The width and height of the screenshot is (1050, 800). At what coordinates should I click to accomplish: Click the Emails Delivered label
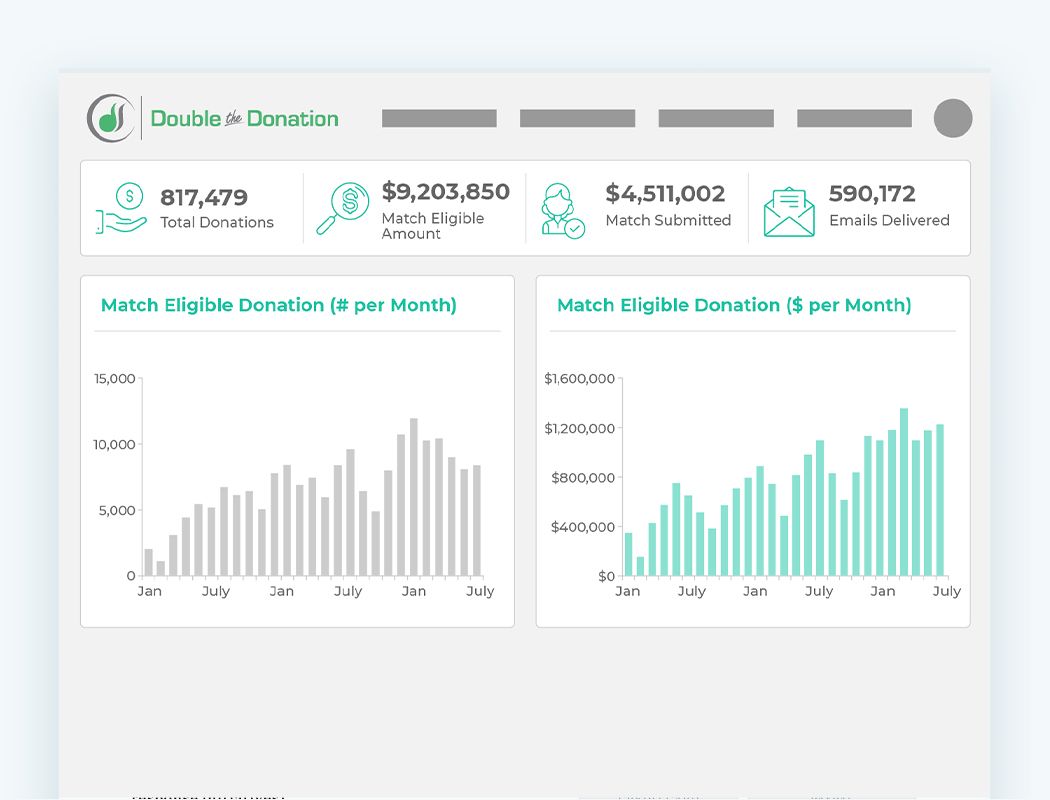pyautogui.click(x=889, y=220)
